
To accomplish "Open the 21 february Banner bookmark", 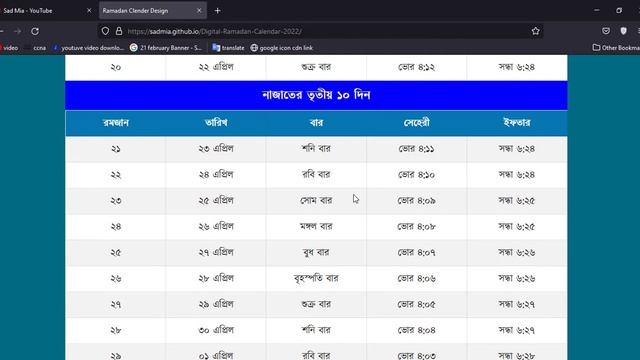I will pyautogui.click(x=166, y=48).
